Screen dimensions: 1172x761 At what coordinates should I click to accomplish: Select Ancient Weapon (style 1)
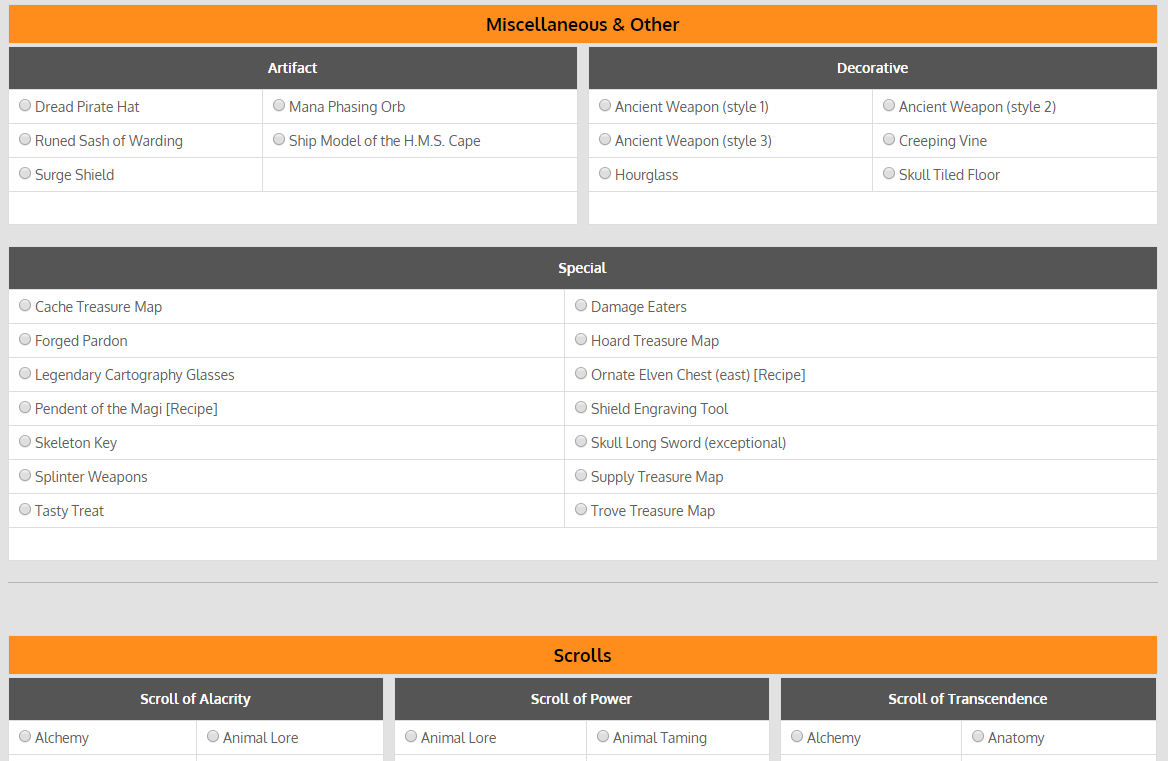(x=605, y=105)
